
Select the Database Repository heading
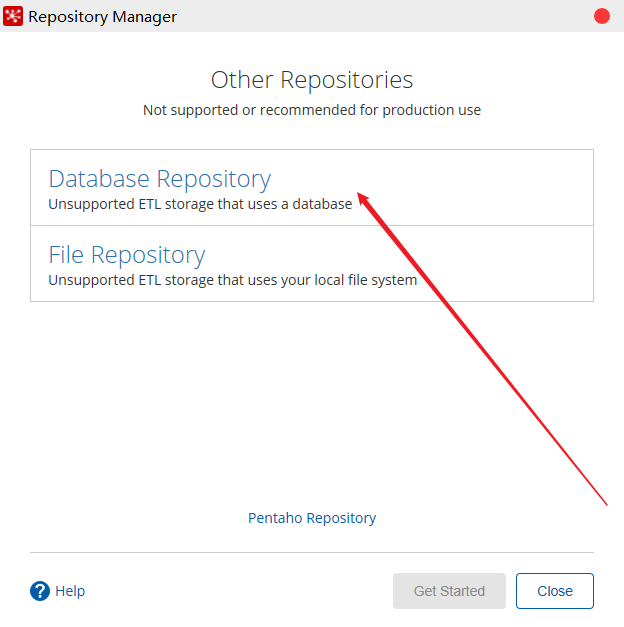[159, 179]
